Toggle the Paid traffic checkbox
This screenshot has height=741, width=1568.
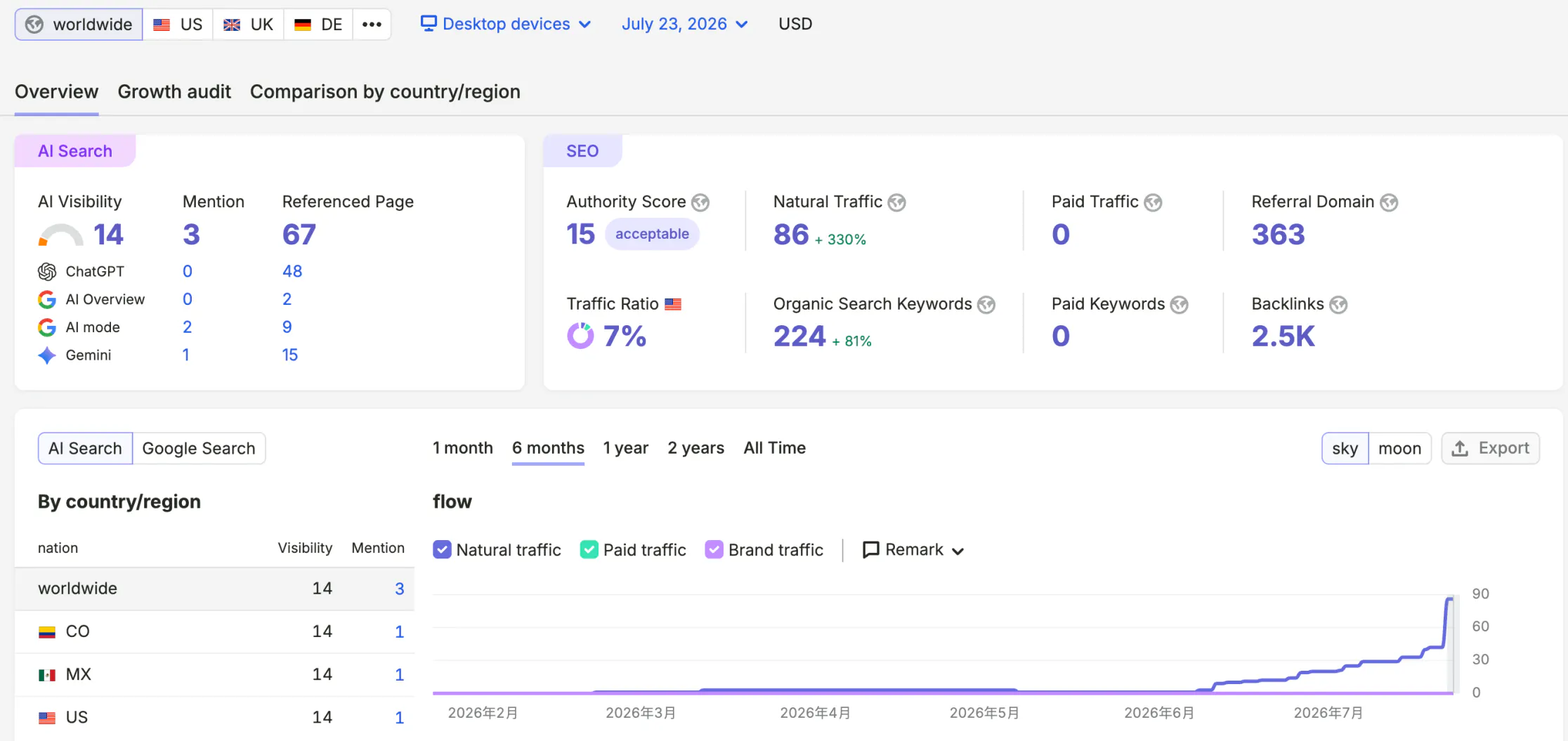click(x=589, y=549)
